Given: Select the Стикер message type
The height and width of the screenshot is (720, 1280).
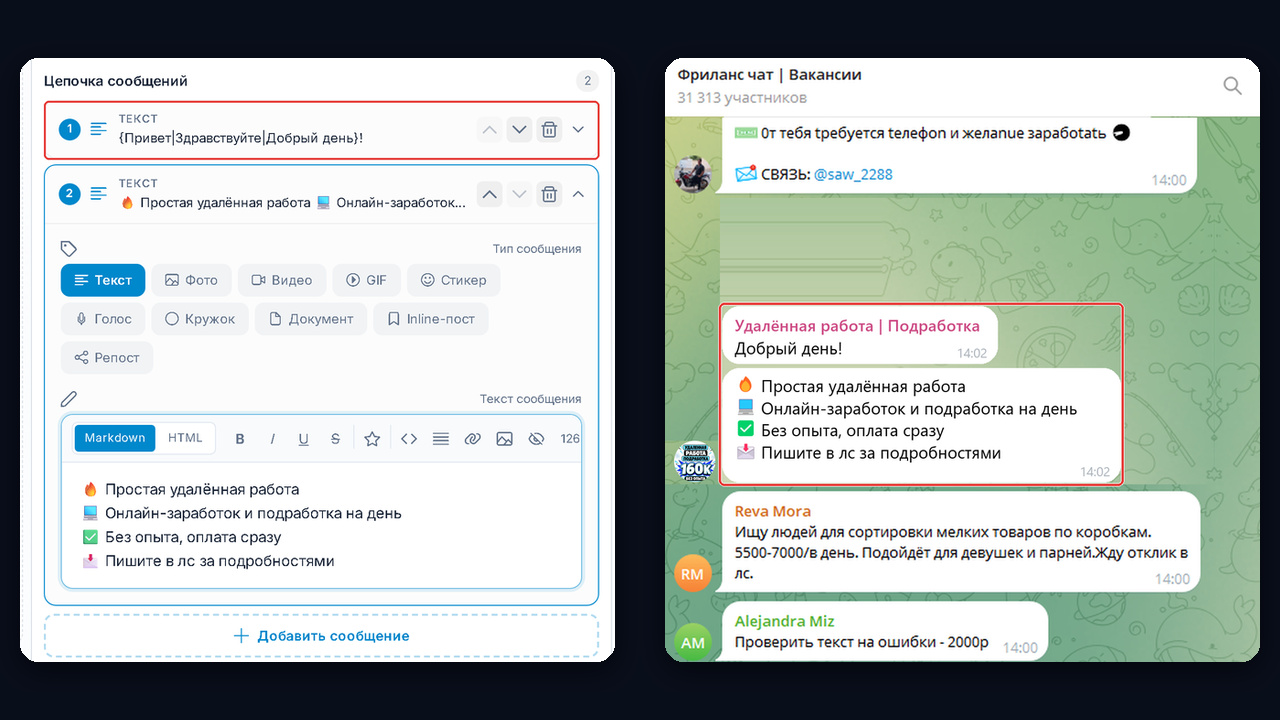Looking at the screenshot, I should tap(454, 280).
